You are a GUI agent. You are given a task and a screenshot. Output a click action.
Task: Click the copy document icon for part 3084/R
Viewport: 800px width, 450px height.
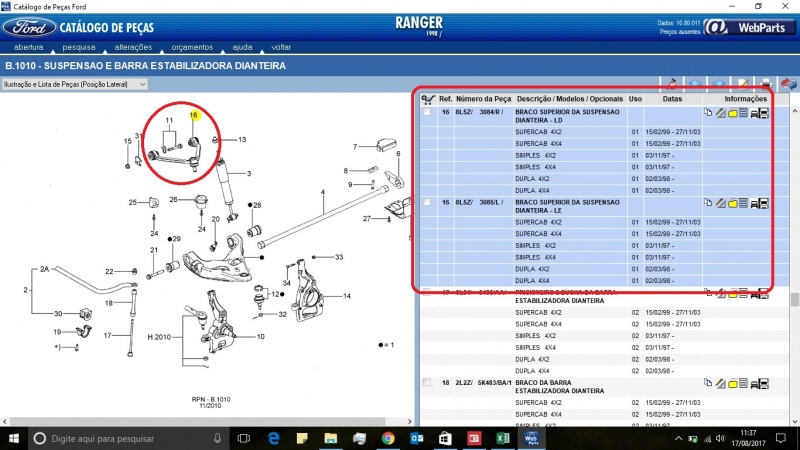pos(708,113)
